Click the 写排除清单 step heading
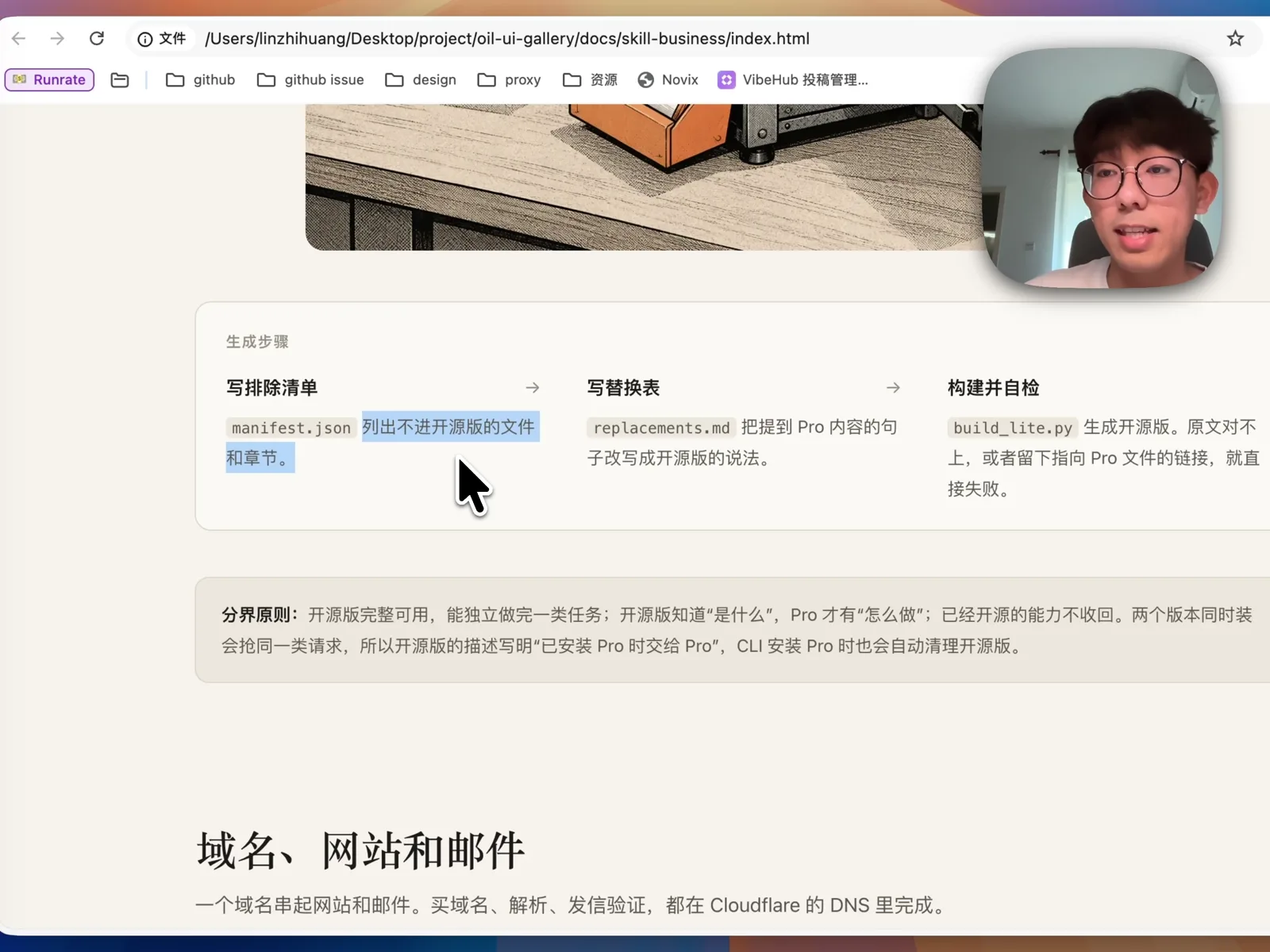Screen dimensions: 1270x952 (271, 388)
